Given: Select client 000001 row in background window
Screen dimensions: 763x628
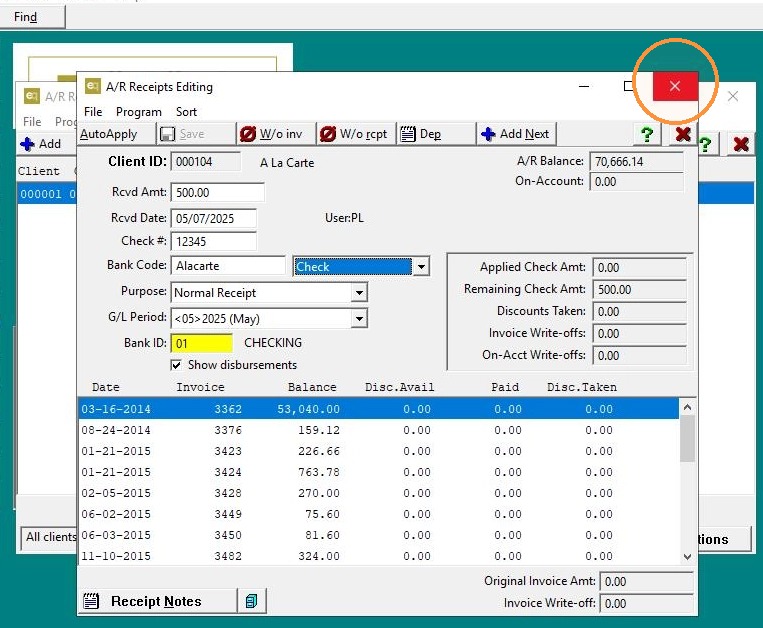Looking at the screenshot, I should coord(47,194).
